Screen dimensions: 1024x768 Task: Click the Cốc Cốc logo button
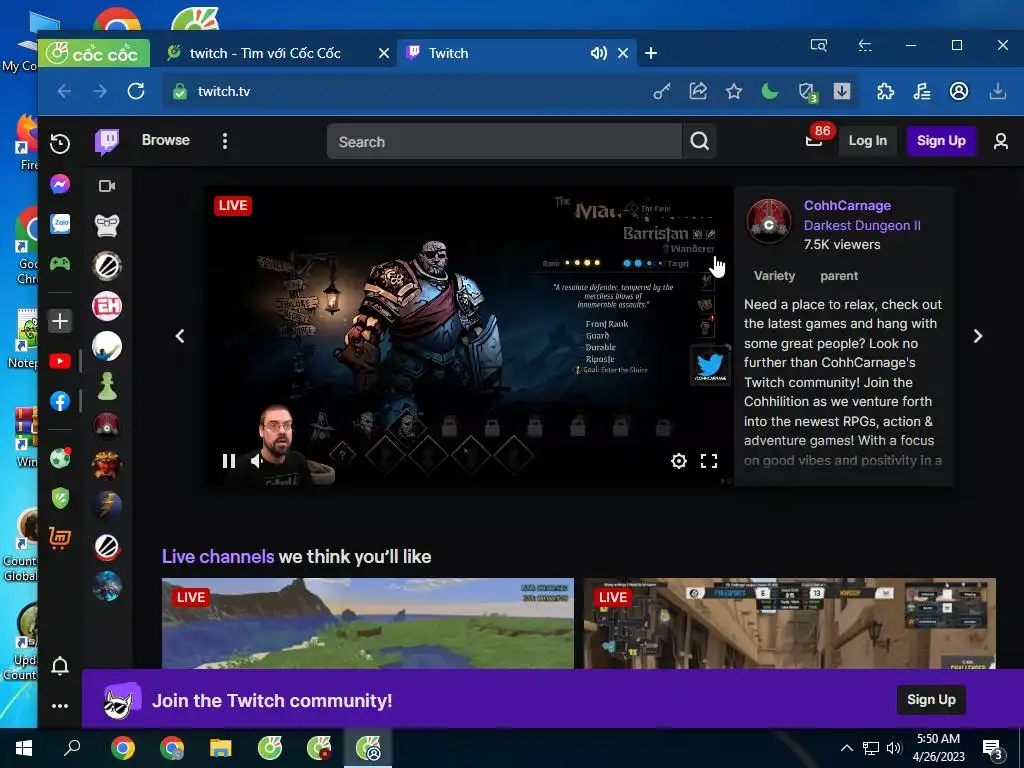click(94, 53)
